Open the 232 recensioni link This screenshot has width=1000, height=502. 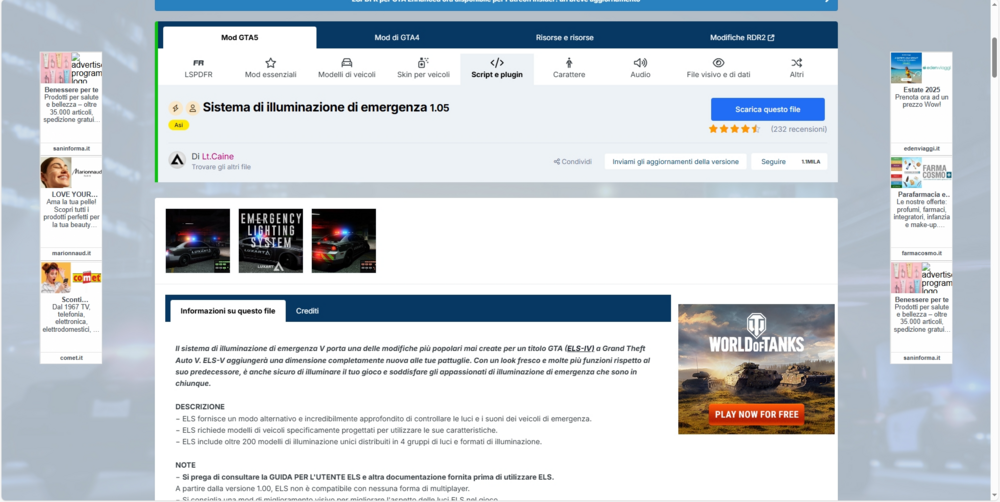pyautogui.click(x=798, y=129)
